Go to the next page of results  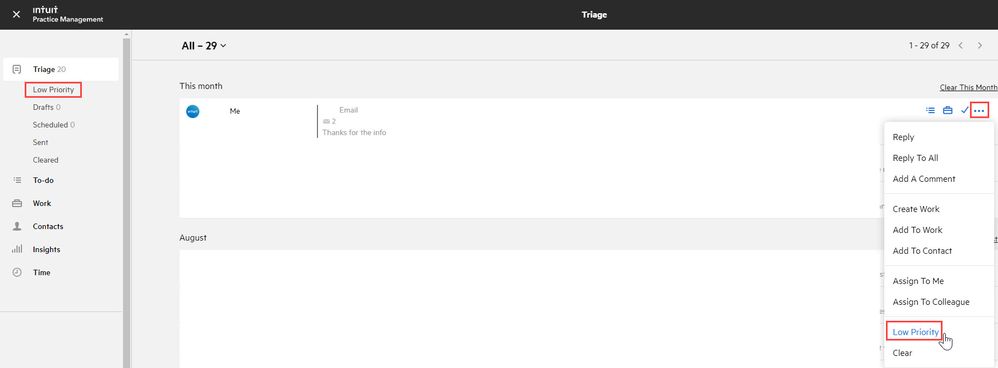coord(980,46)
